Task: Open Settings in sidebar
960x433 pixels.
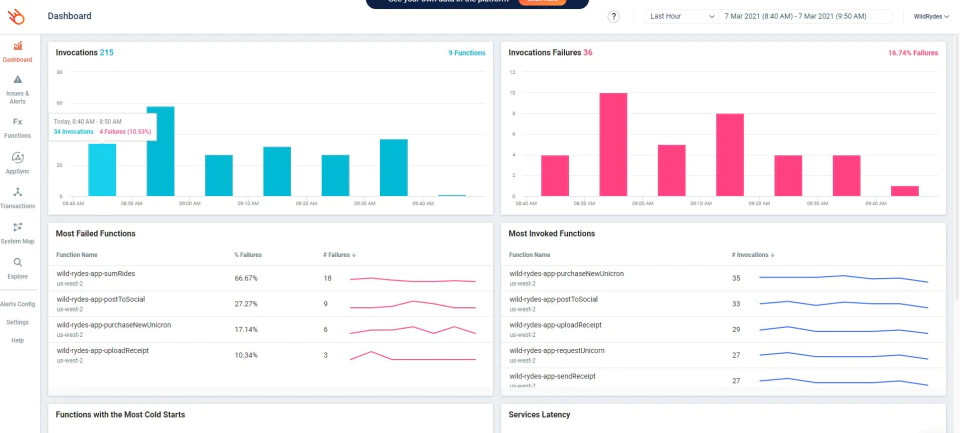Action: pyautogui.click(x=17, y=322)
